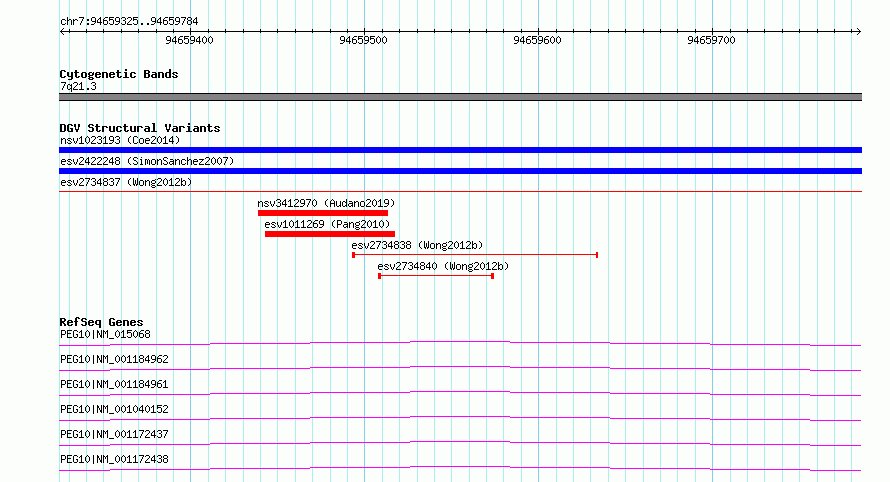This screenshot has width=890, height=482.
Task: Click the chr7:94659325..94659784 region label
Action: pos(129,22)
